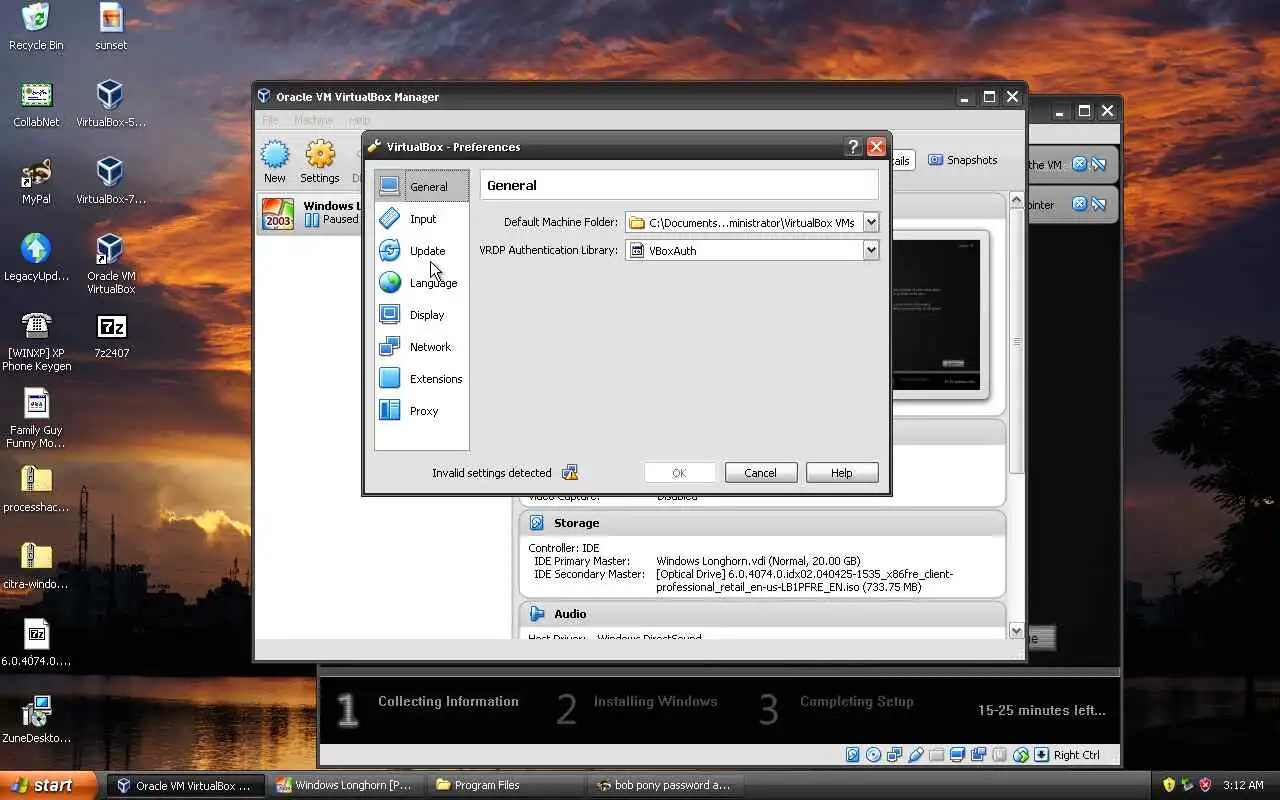The image size is (1280, 800).
Task: Click the shared folders icon in VM status bar
Action: point(937,755)
